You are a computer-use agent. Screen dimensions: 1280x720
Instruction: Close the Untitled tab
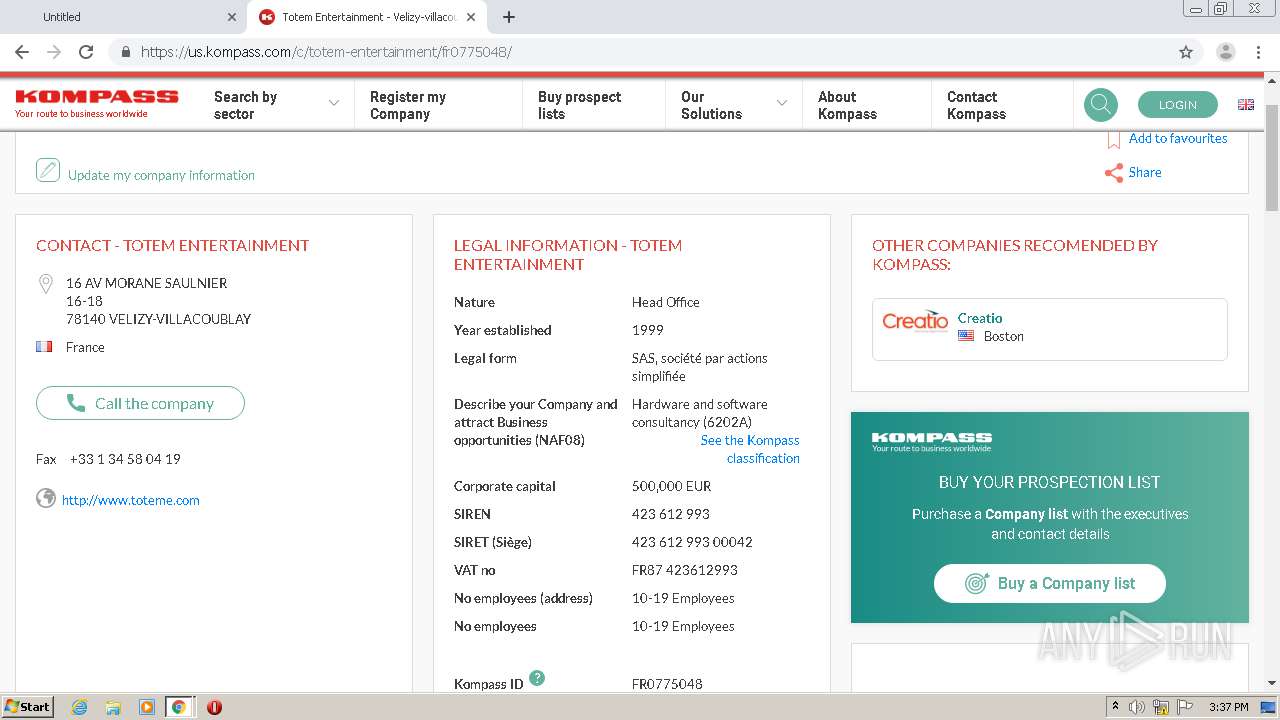232,17
